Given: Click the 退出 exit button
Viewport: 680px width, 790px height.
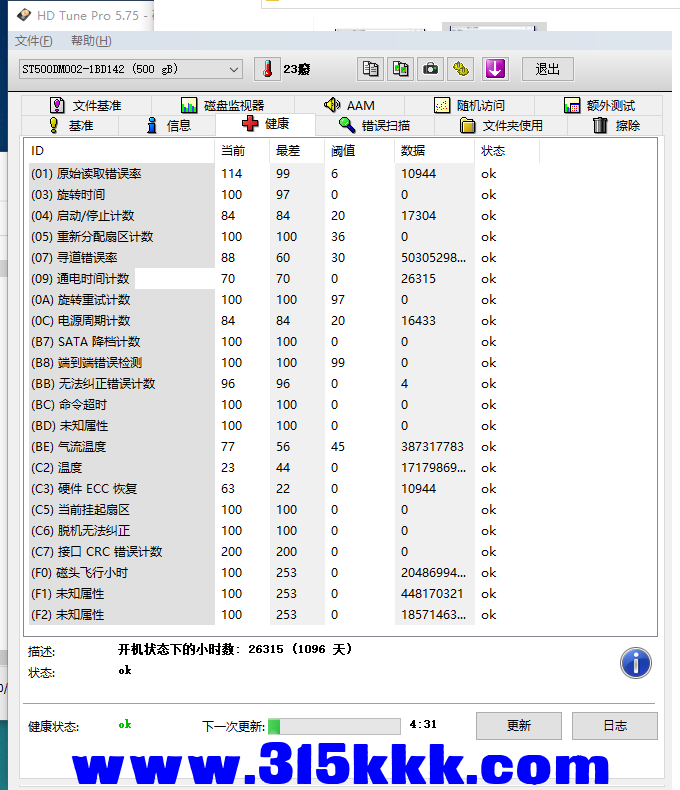Looking at the screenshot, I should 548,69.
